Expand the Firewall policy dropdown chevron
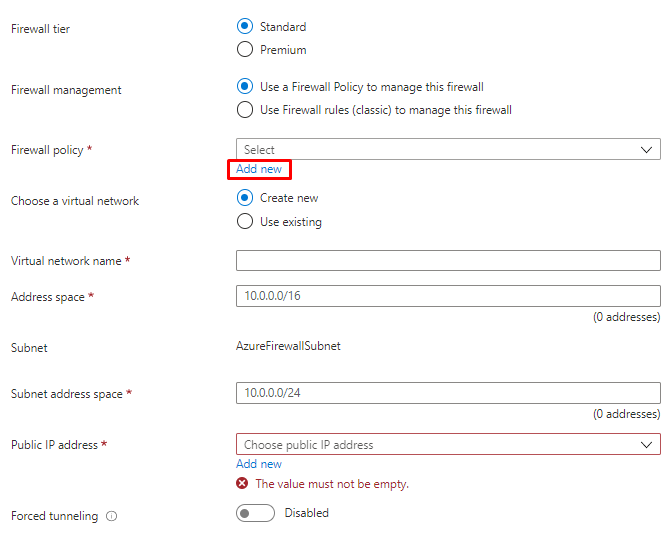 tap(646, 150)
